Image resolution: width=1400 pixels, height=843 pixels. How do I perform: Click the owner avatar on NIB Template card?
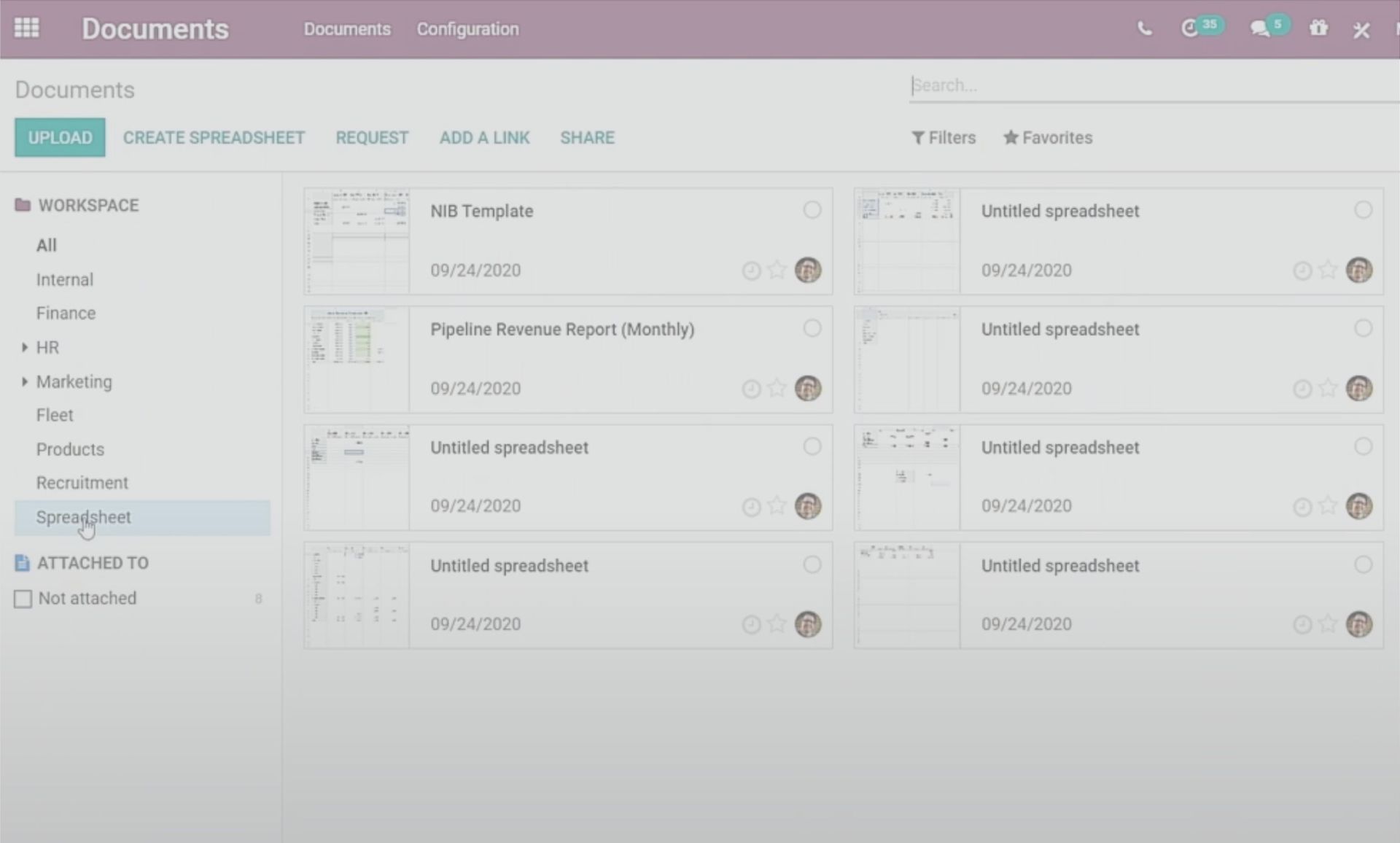(808, 270)
